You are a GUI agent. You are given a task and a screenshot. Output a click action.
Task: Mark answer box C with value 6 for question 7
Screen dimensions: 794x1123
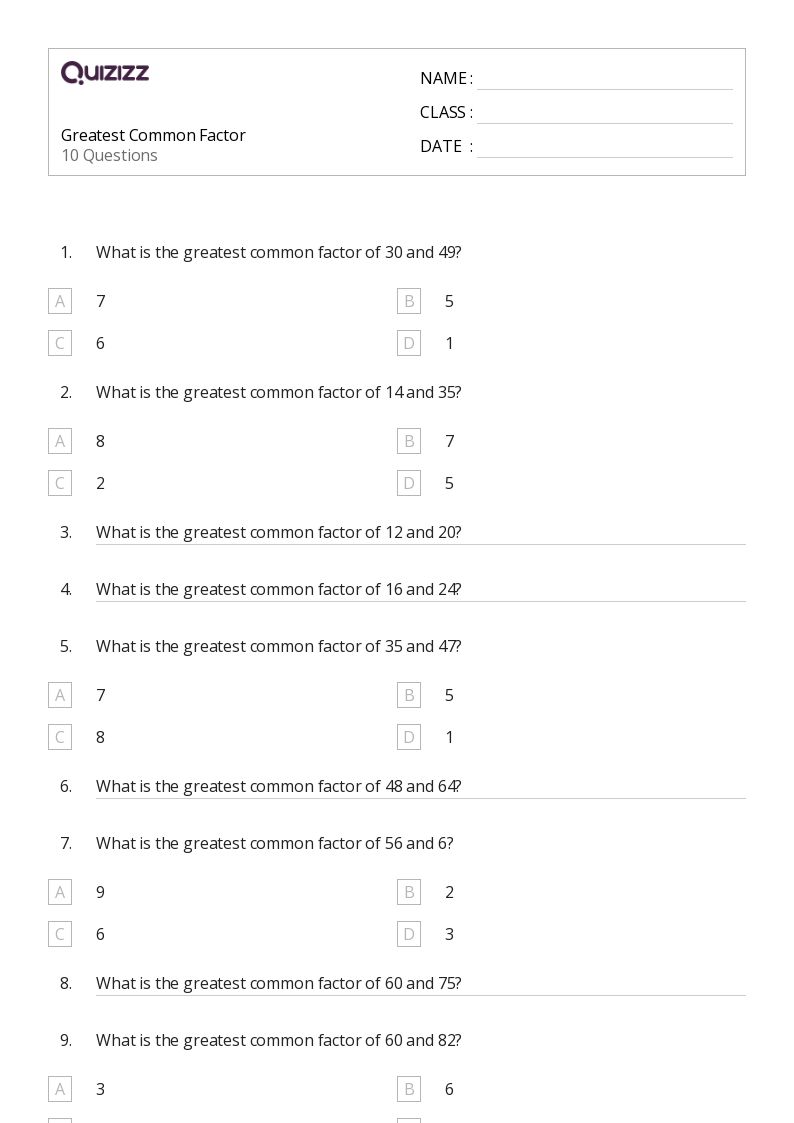point(60,934)
